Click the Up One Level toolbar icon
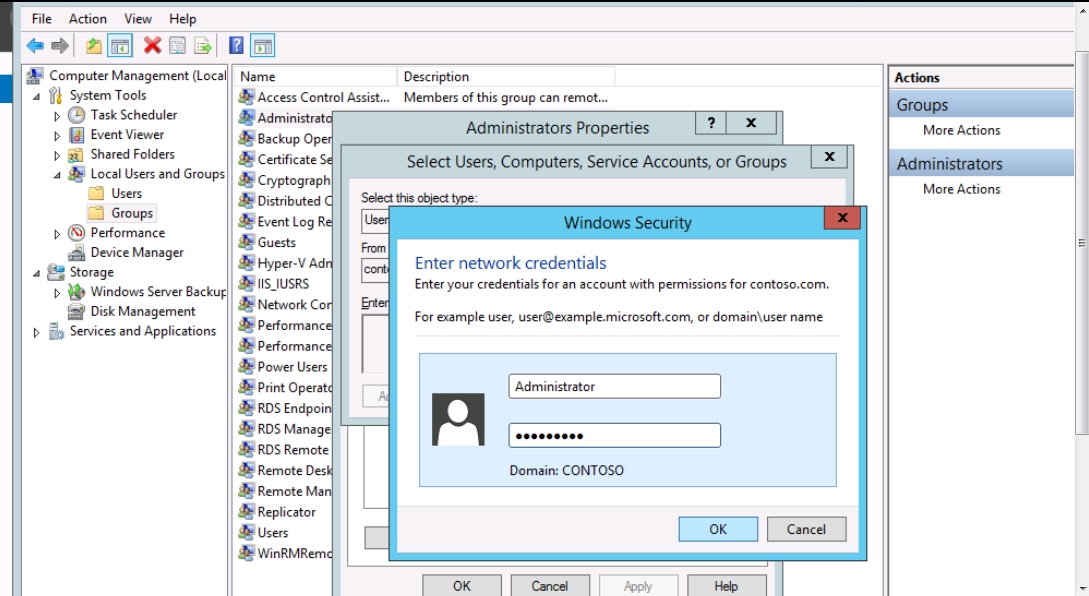This screenshot has height=596, width=1089. point(93,45)
